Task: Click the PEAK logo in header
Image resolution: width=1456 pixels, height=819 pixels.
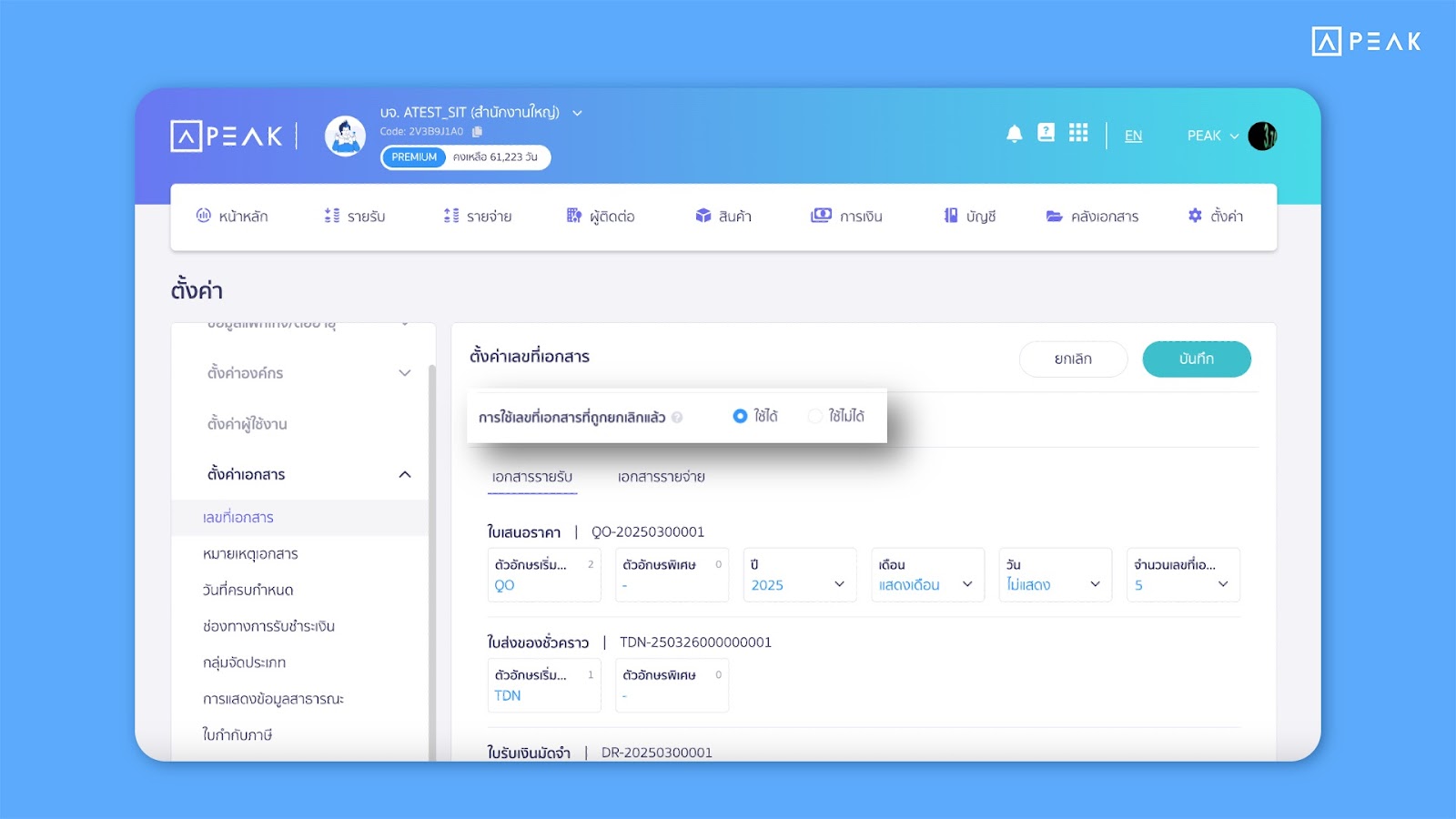Action: 227,136
